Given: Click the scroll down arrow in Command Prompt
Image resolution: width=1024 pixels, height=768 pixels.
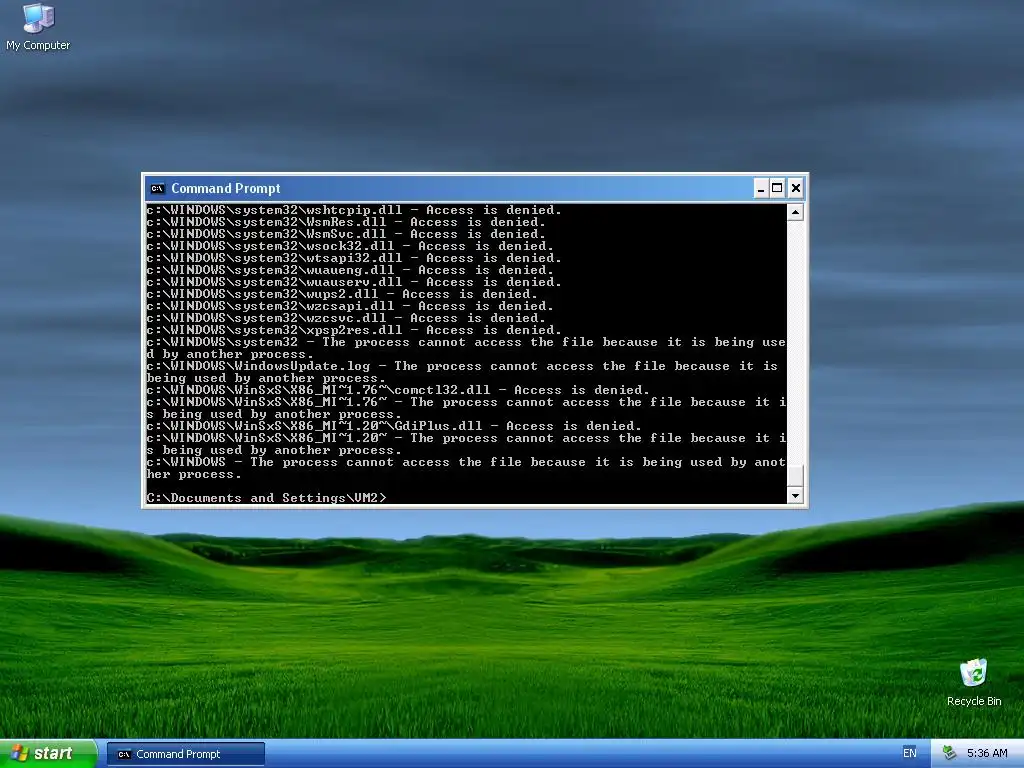Looking at the screenshot, I should [795, 496].
